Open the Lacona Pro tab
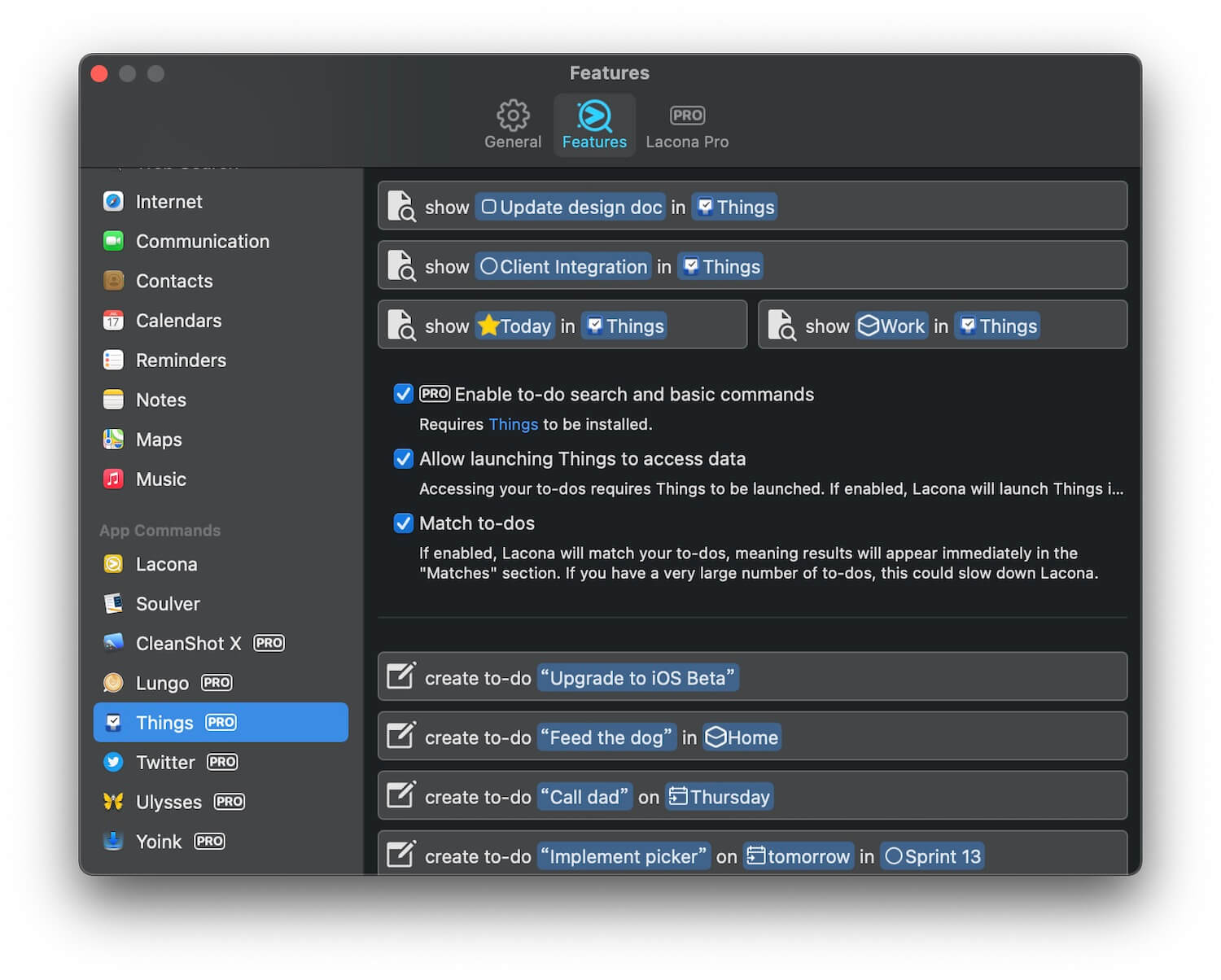This screenshot has height=980, width=1221. point(687,125)
